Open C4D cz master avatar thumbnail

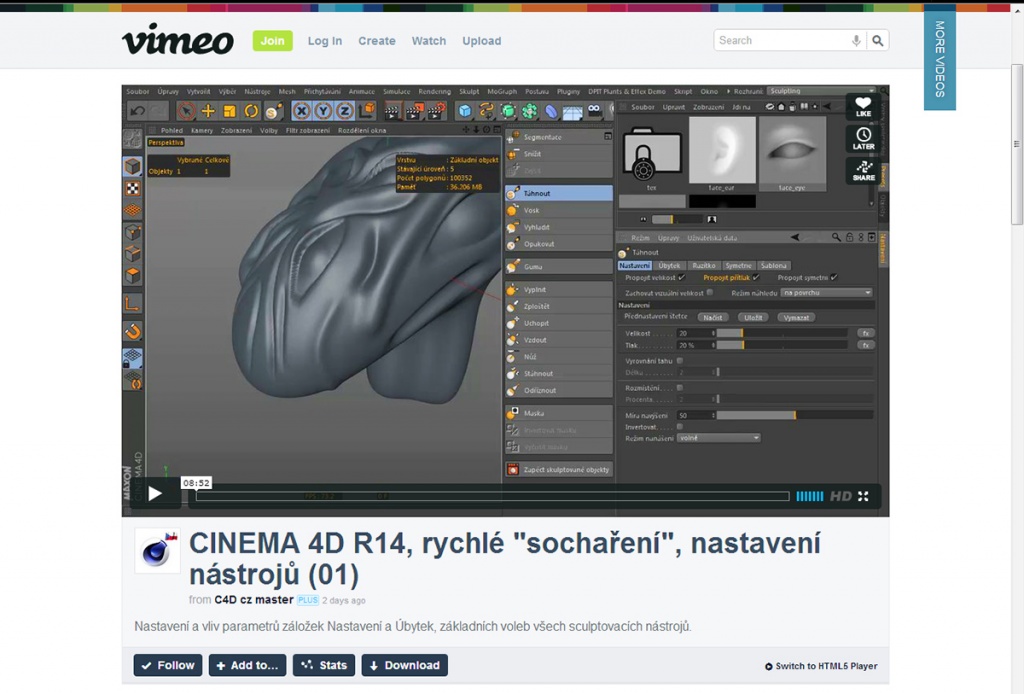157,550
